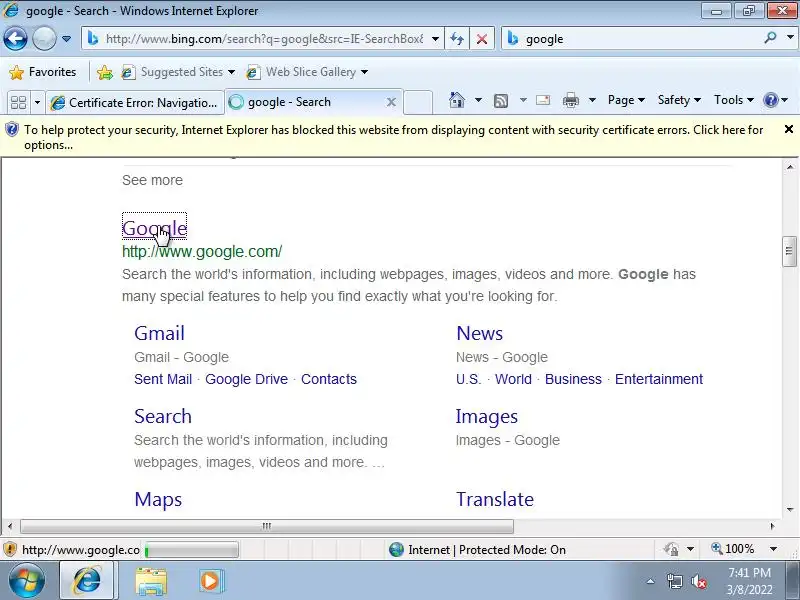Click the privacy report icon in status bar
Viewport: 800px width, 600px height.
coord(671,549)
